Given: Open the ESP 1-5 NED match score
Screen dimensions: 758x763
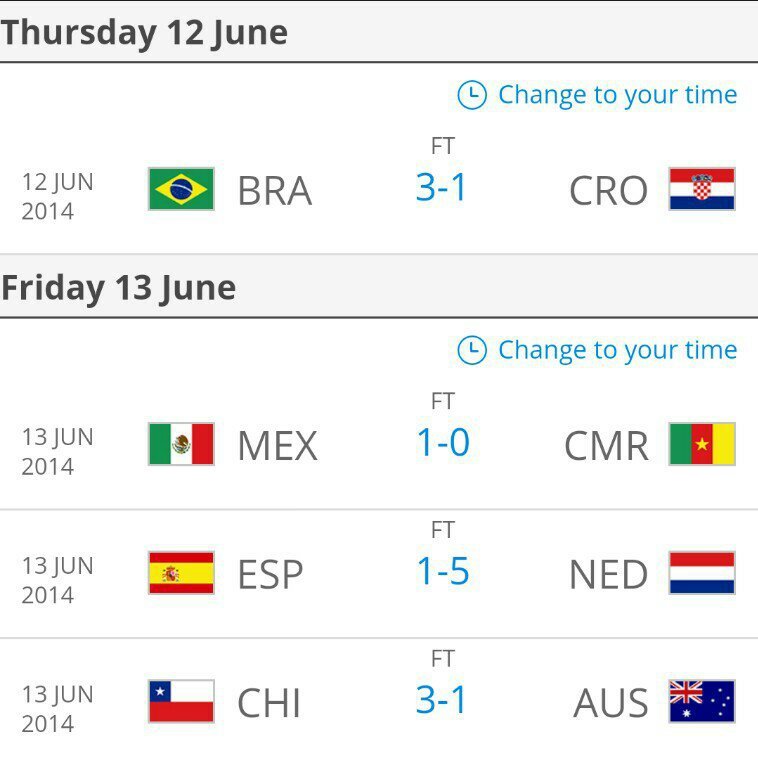Looking at the screenshot, I should tap(443, 571).
